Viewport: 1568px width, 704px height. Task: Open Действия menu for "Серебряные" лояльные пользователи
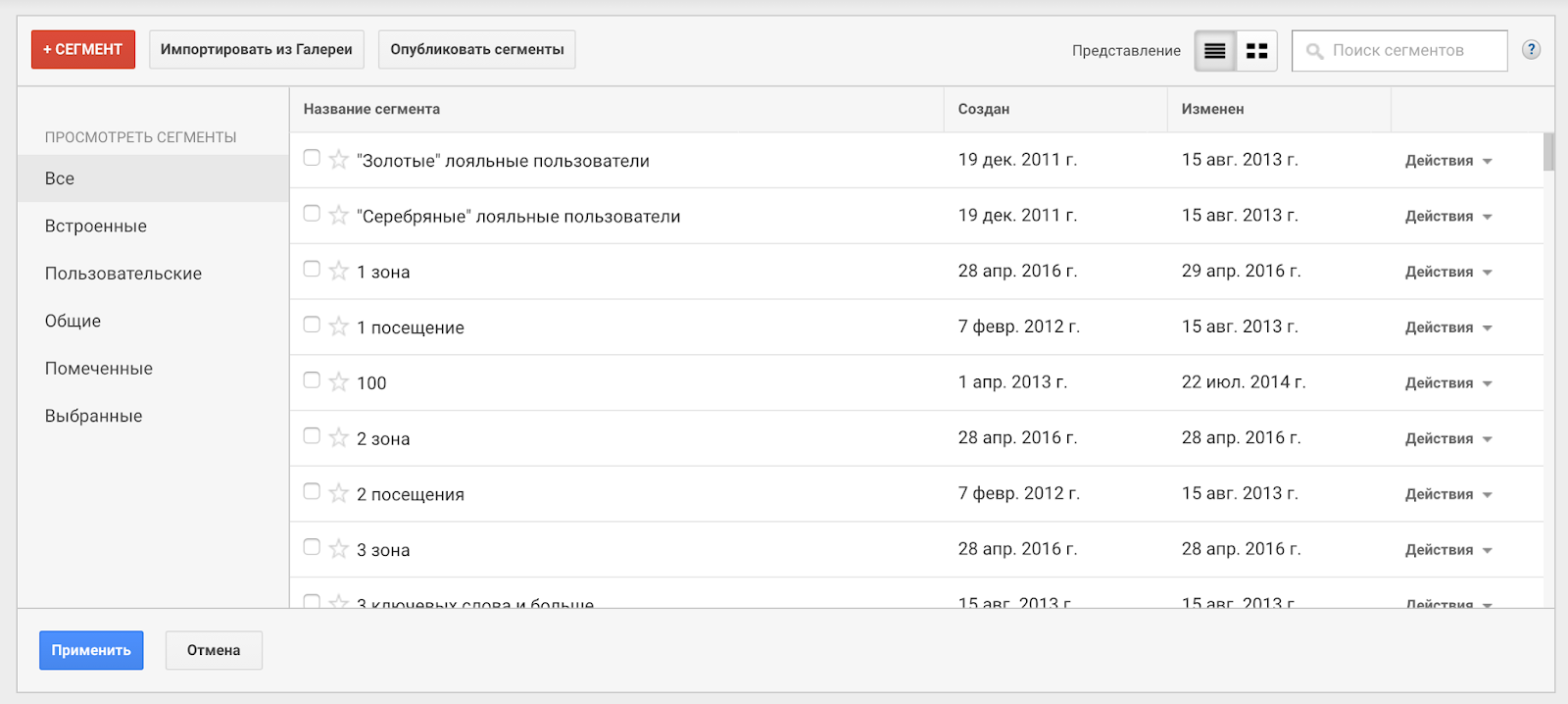pos(1448,217)
